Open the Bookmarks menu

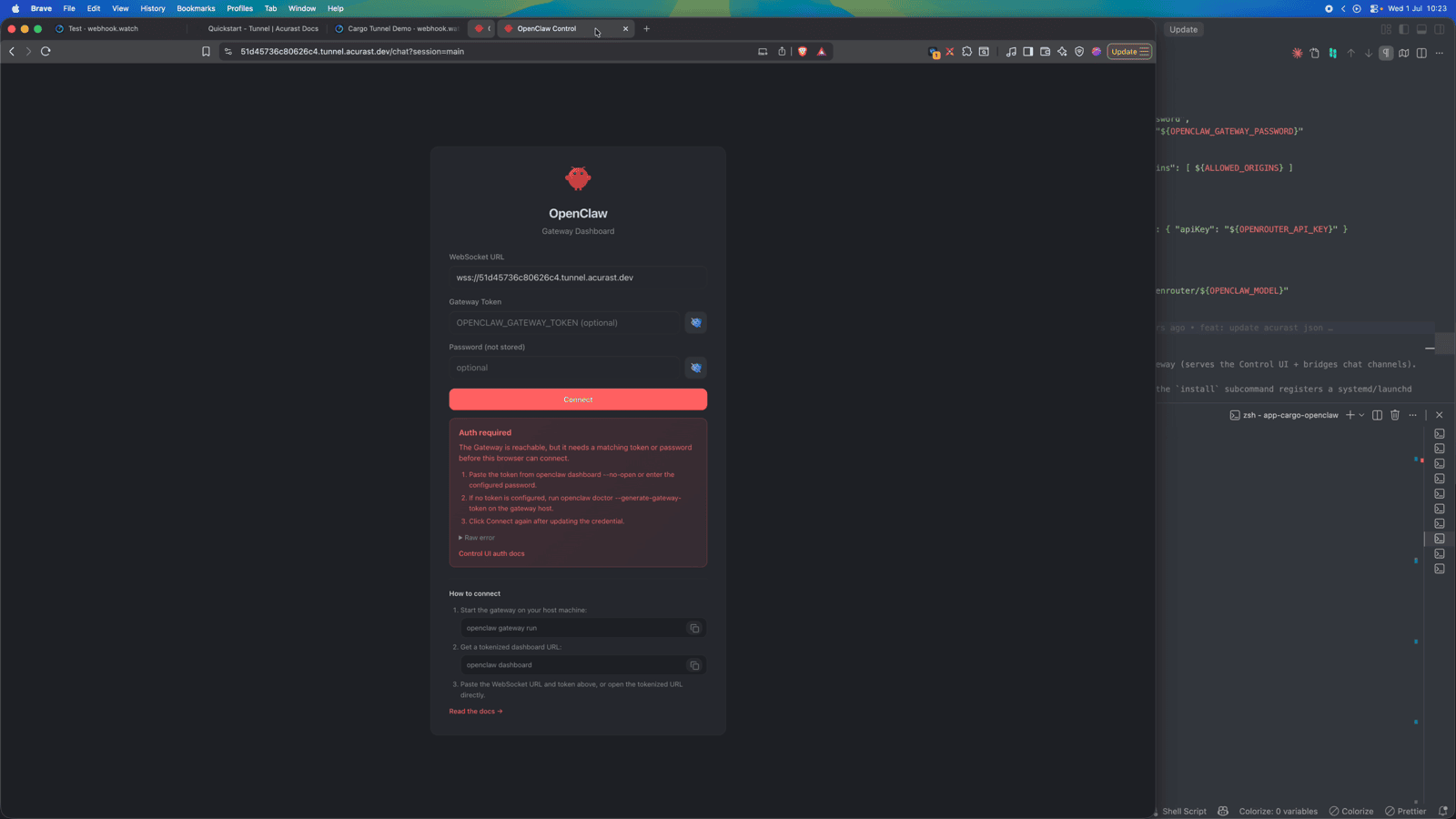[196, 8]
